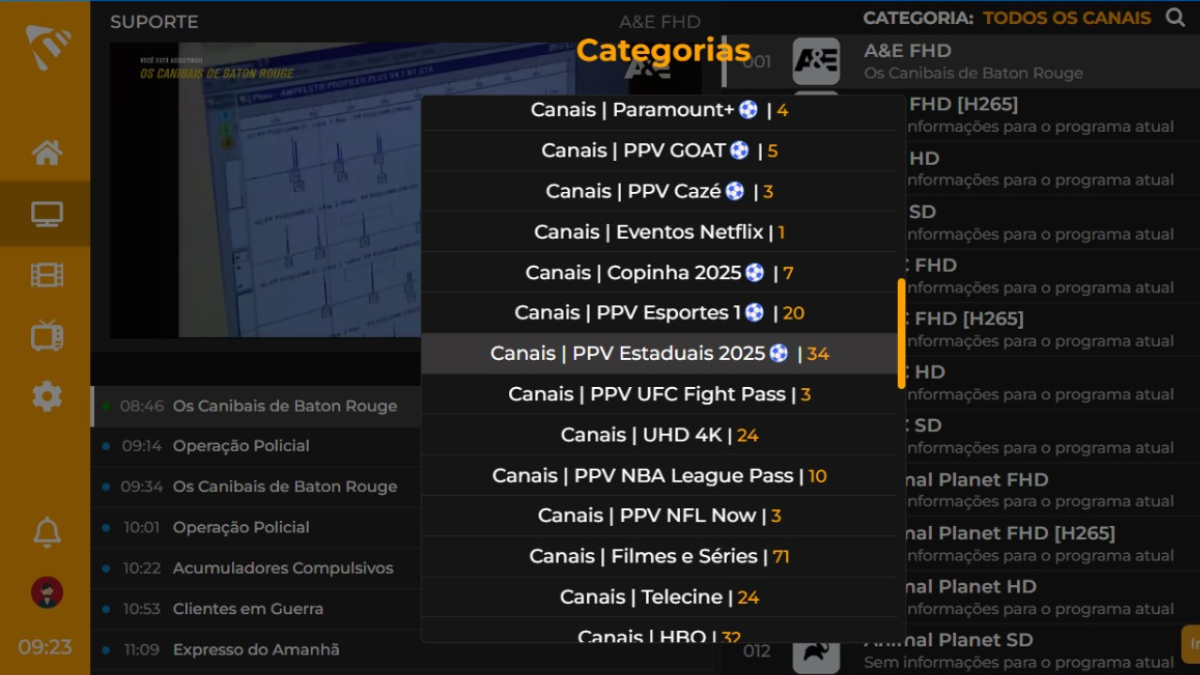Select Canais | PPV NBA League Pass
1200x675 pixels.
point(660,476)
